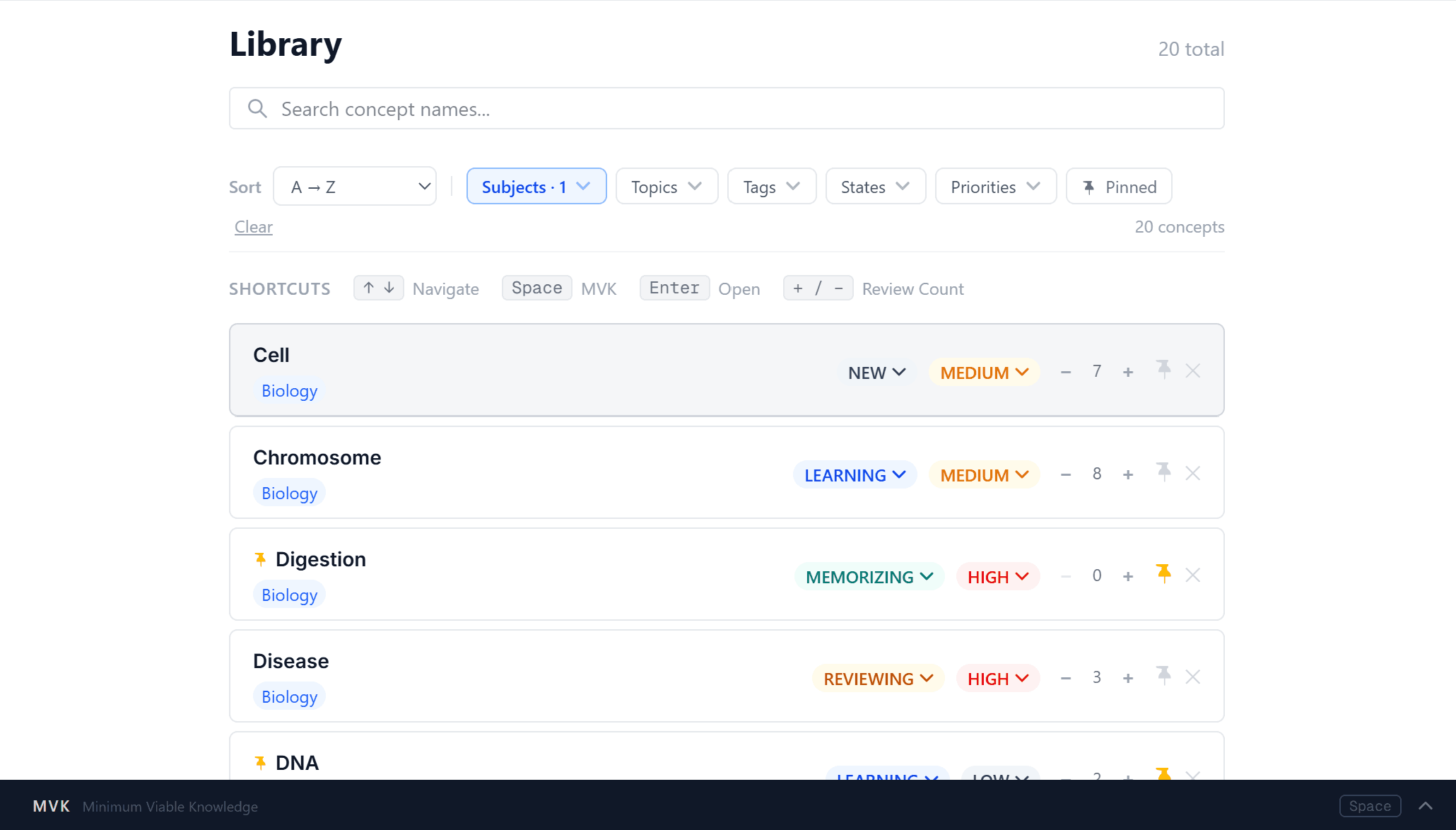Screen dimensions: 1456x830
Task: Open the Cell concept title
Action: click(271, 355)
